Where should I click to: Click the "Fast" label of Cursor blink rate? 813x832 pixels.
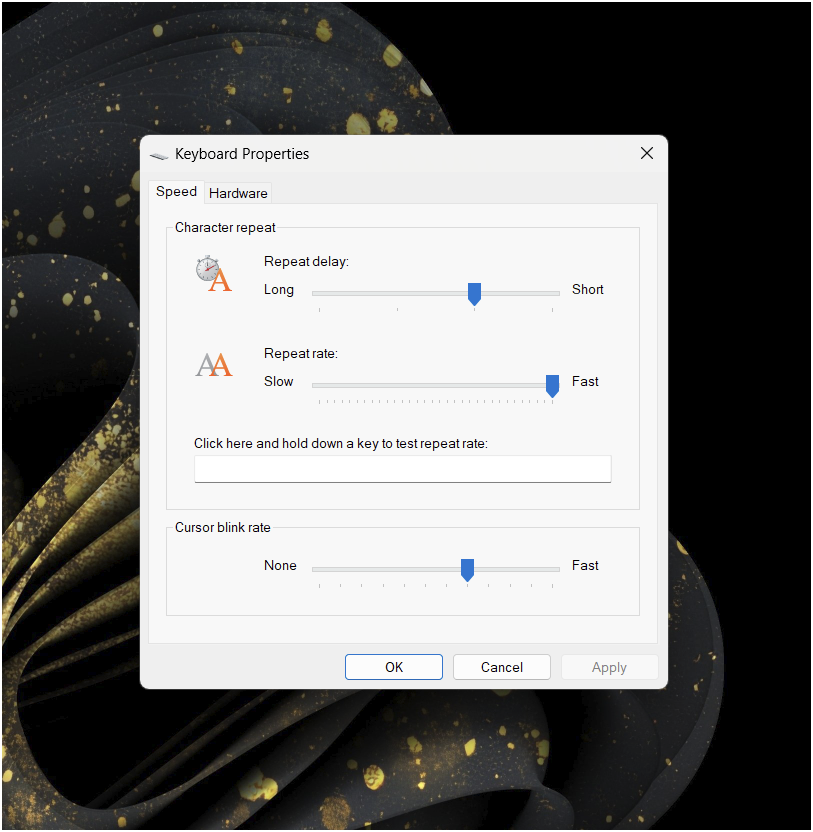585,566
